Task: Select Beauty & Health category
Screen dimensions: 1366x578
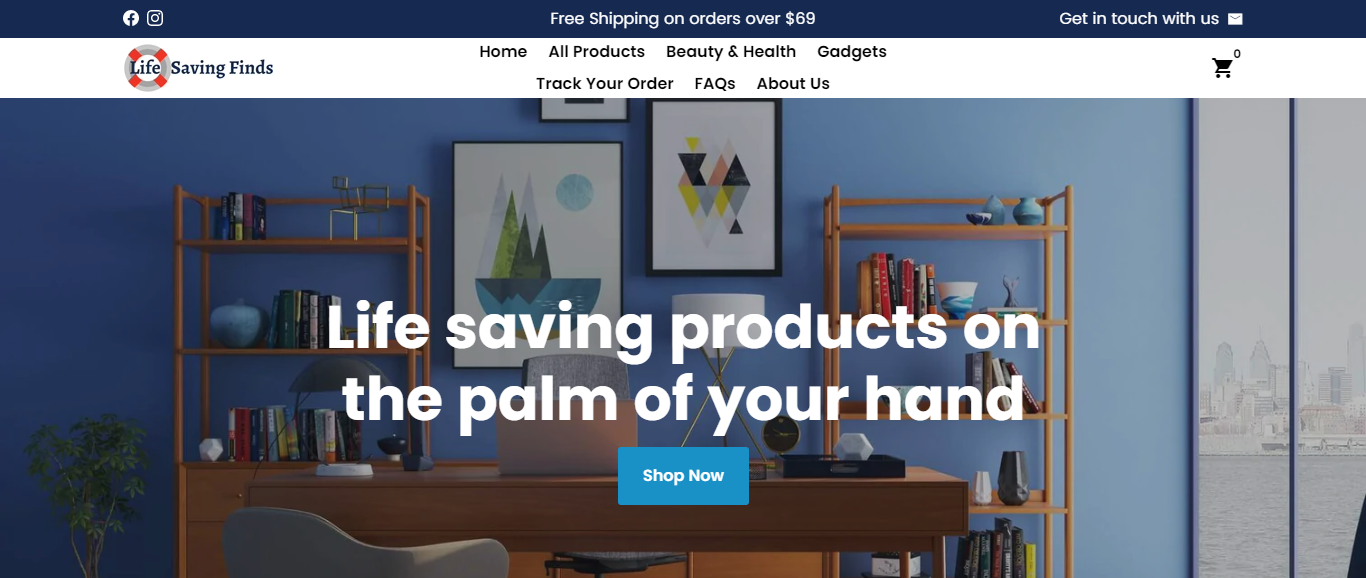Action: pos(731,52)
